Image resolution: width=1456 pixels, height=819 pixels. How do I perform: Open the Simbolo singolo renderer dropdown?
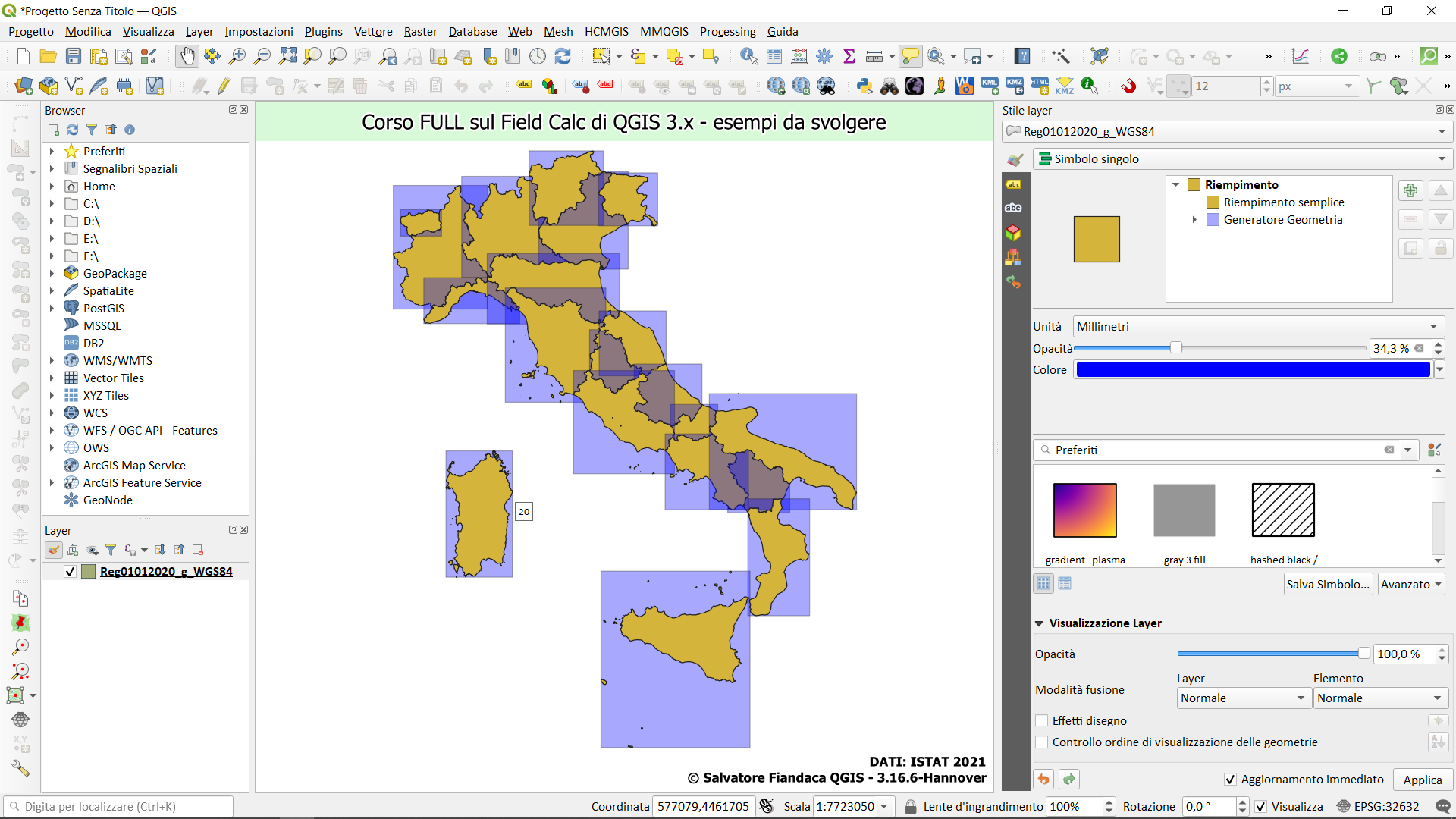[x=1242, y=158]
